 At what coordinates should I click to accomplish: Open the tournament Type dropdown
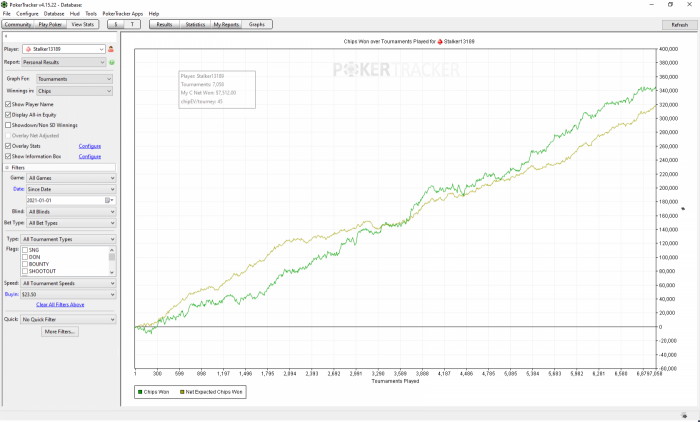tap(68, 239)
